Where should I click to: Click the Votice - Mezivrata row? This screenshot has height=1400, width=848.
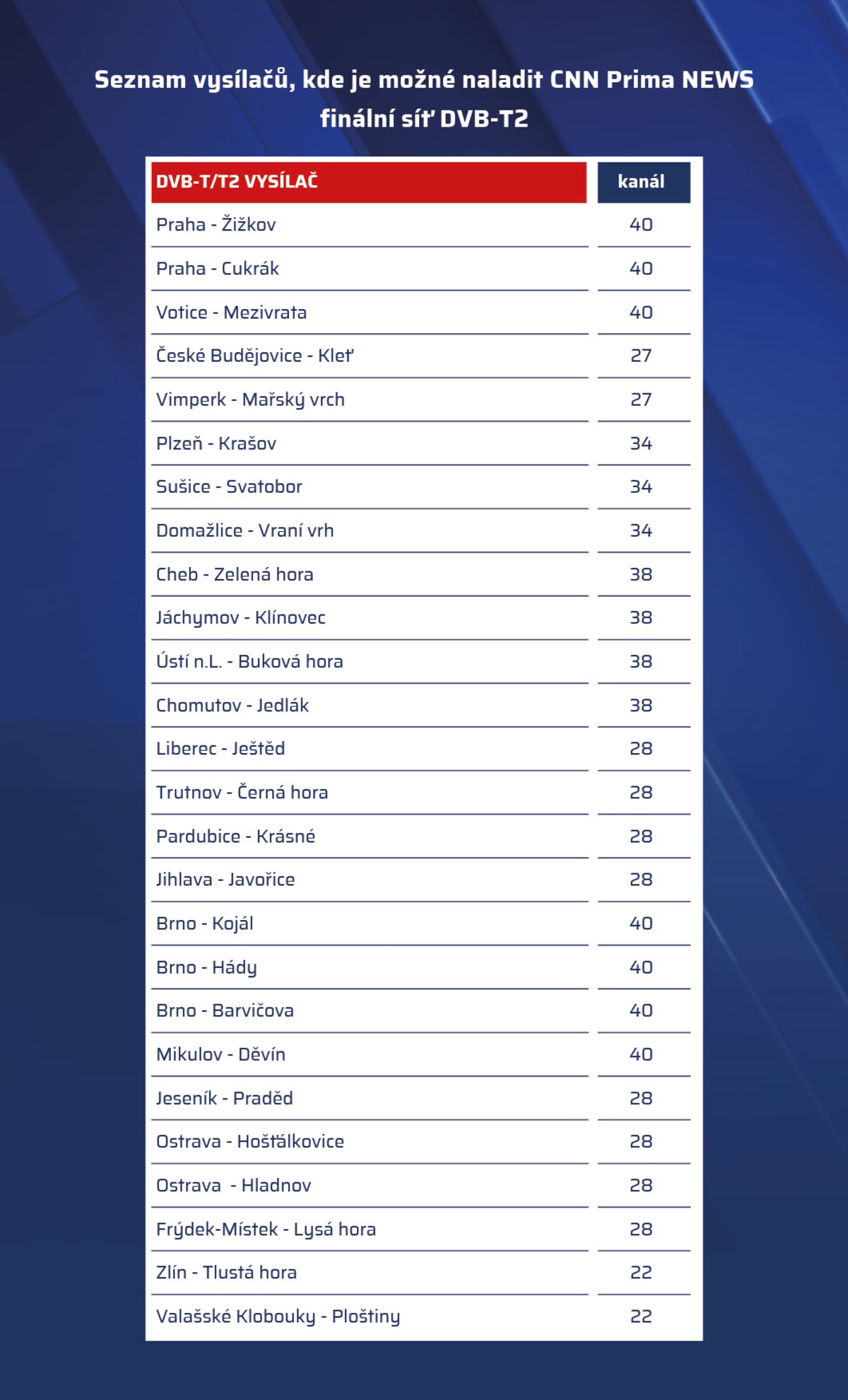pyautogui.click(x=231, y=313)
